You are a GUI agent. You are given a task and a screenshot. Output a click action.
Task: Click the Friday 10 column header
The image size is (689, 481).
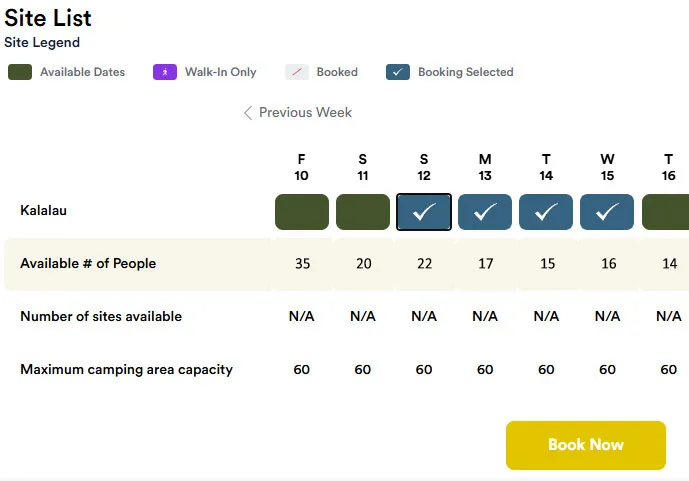coord(302,167)
